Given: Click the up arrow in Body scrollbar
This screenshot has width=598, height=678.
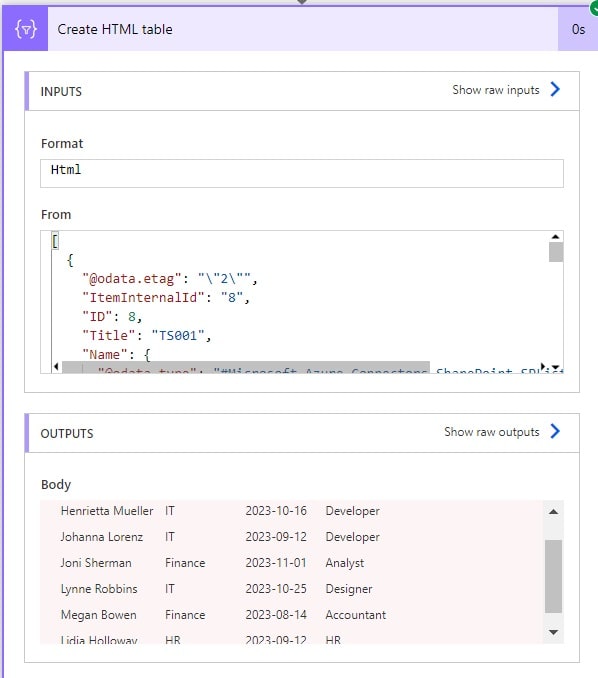Looking at the screenshot, I should click(553, 512).
